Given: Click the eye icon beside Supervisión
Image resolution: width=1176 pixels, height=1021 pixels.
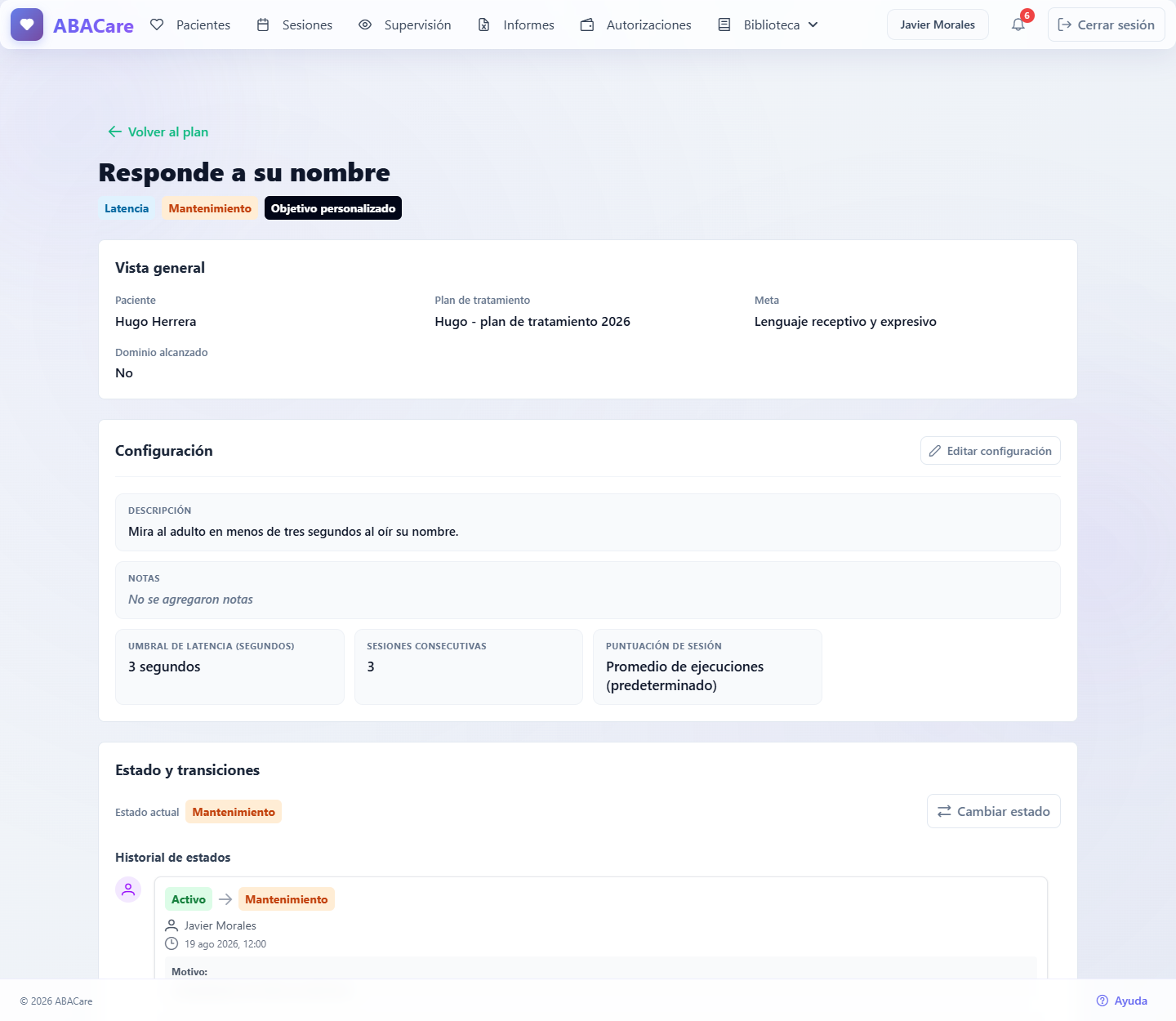Looking at the screenshot, I should 365,25.
